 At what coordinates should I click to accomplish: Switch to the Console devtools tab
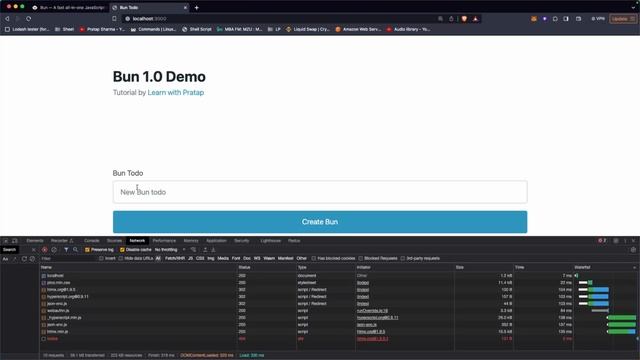(91, 241)
